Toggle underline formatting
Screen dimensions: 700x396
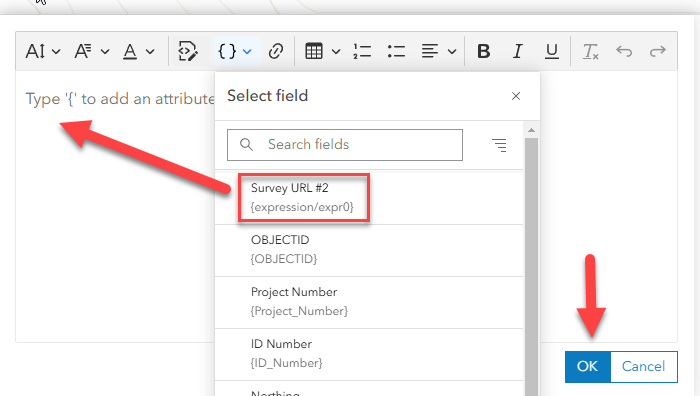(552, 51)
